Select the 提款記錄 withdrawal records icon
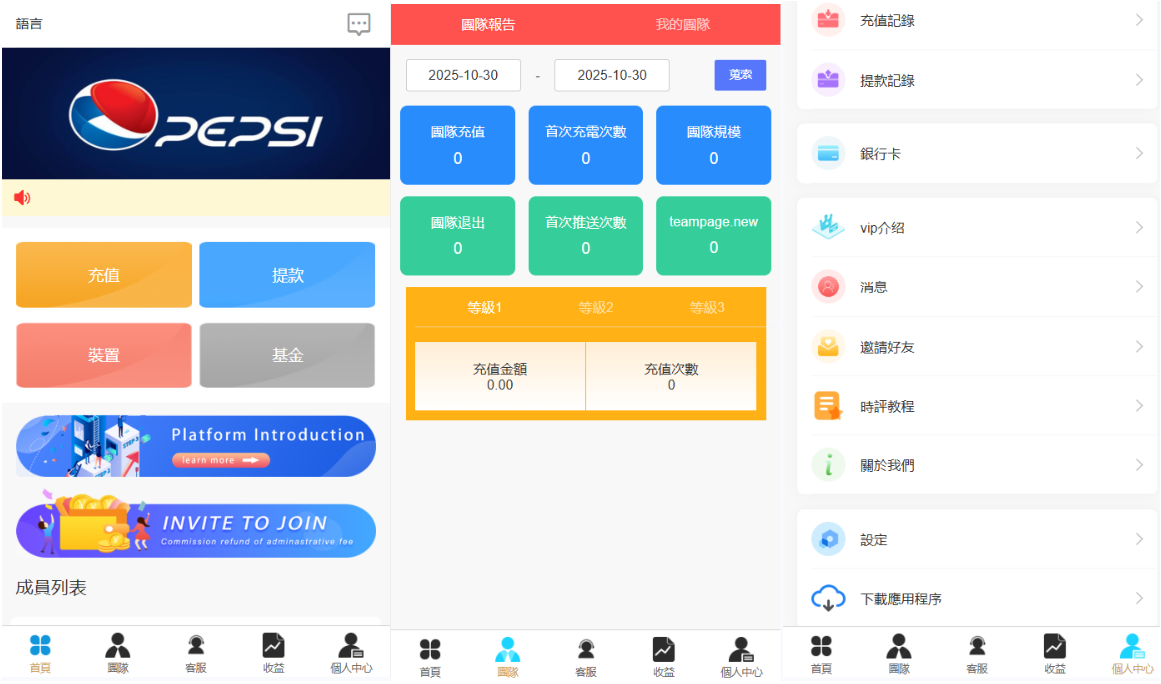Viewport: 1161px width, 684px height. 828,79
